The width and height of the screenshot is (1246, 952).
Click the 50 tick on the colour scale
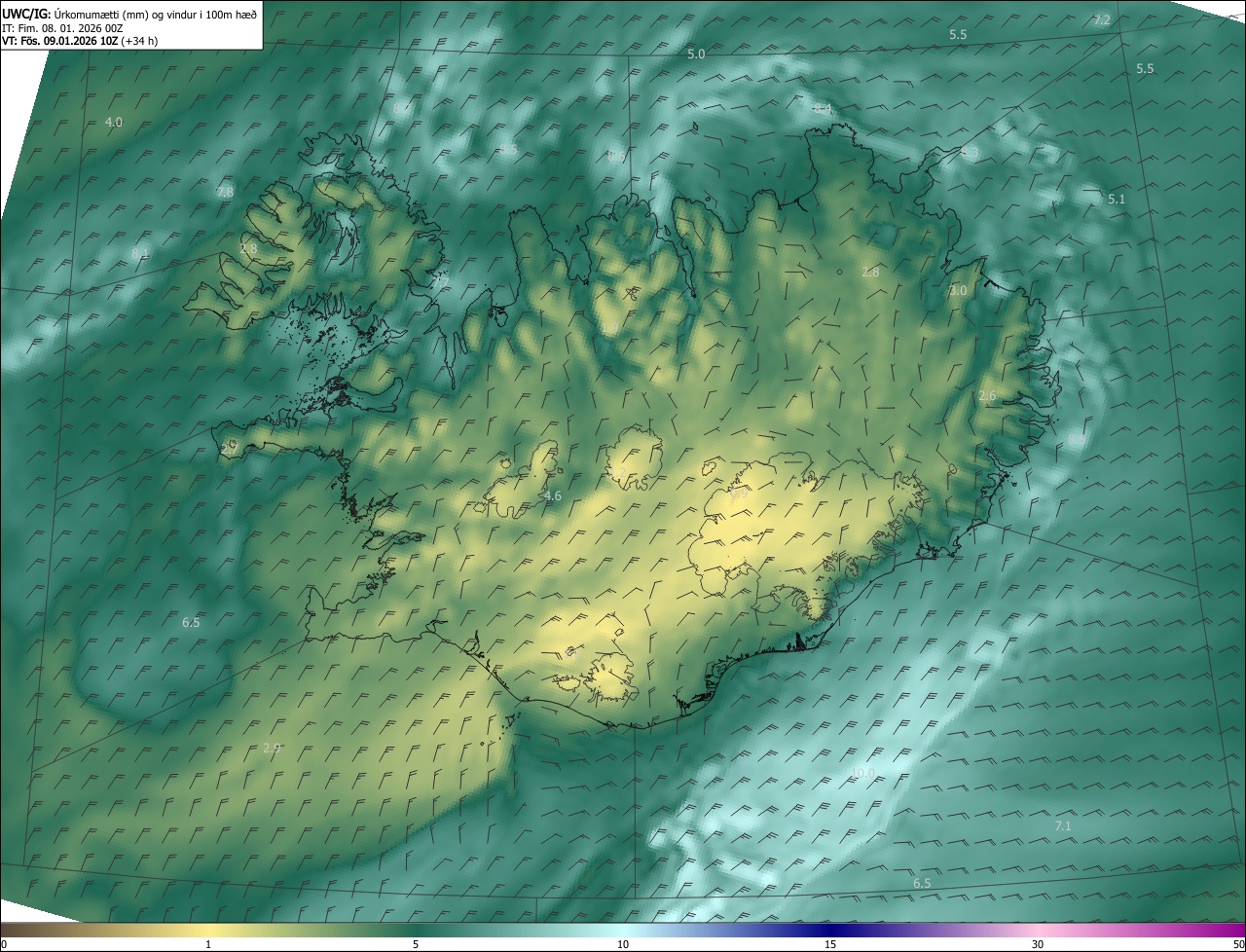tap(1238, 944)
